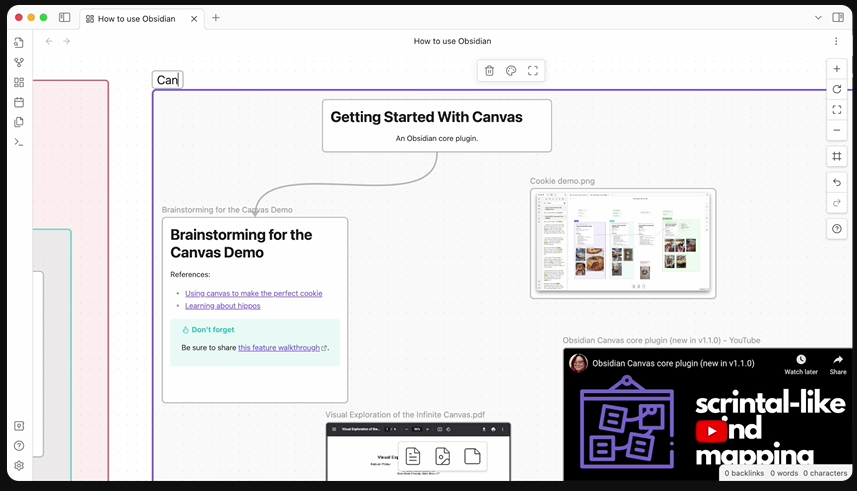Open quick switcher icon in ribbon
857x491 pixels.
pos(19,43)
